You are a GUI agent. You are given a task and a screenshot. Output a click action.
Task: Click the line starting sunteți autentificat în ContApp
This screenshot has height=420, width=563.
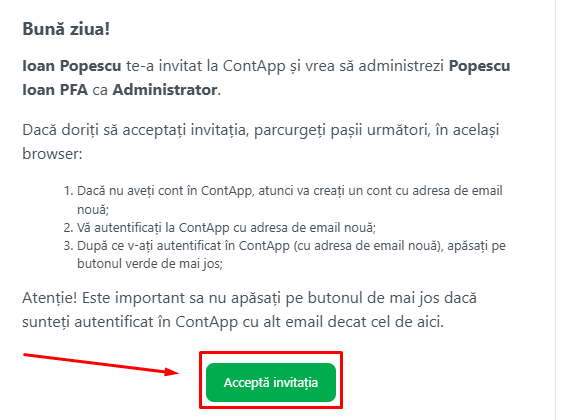[233, 322]
